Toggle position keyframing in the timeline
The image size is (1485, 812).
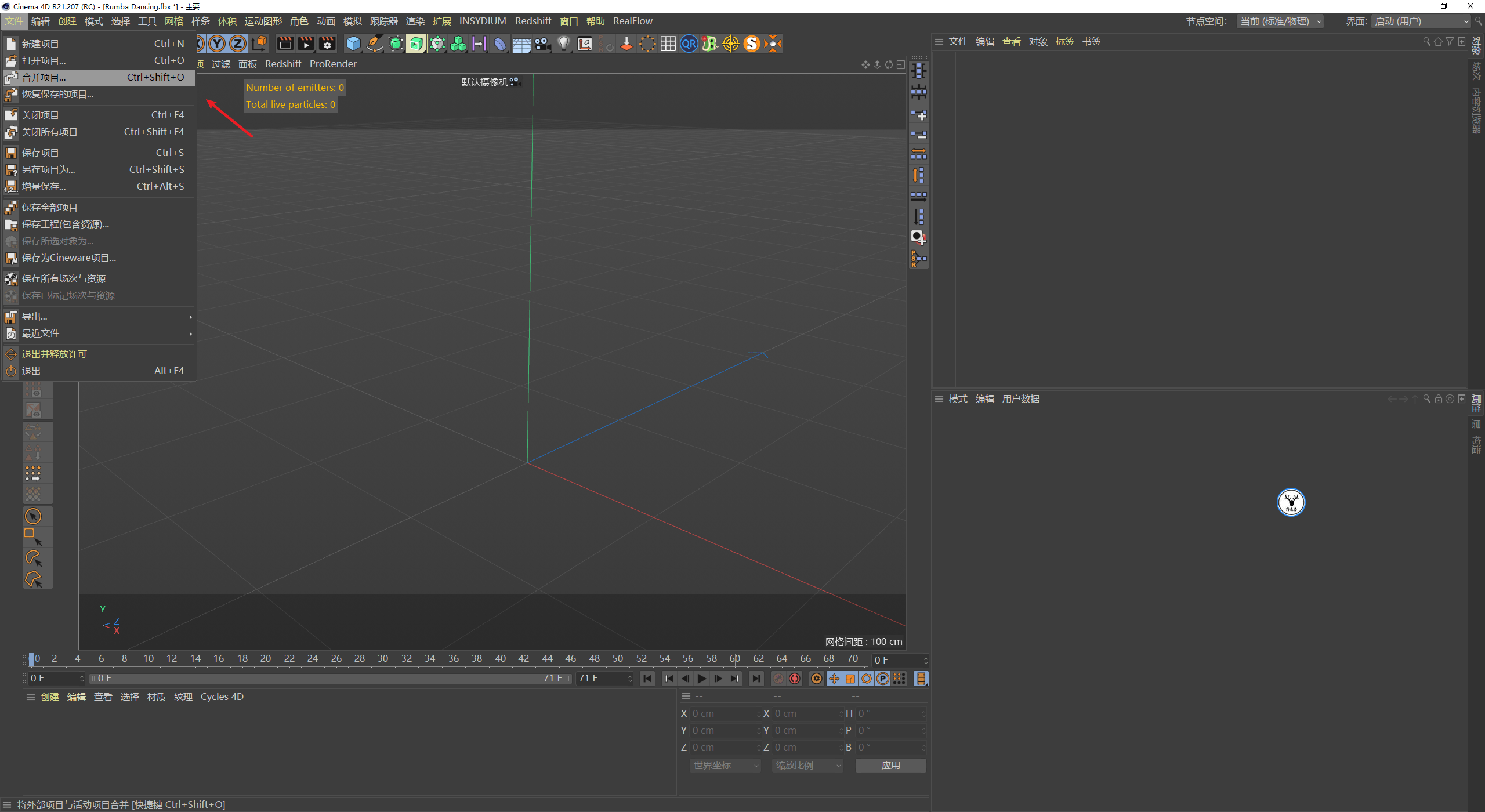coord(834,679)
